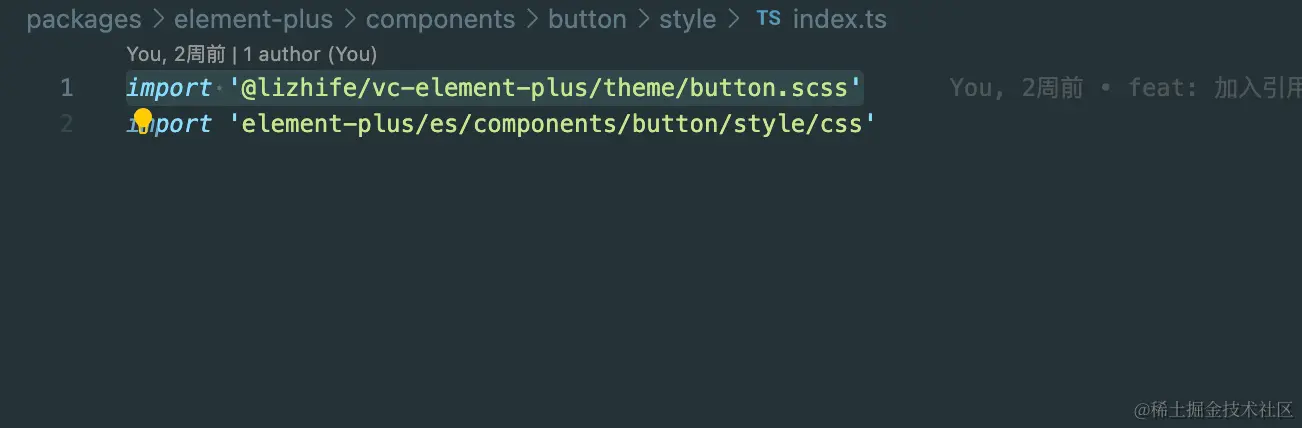The image size is (1302, 428).
Task: Expand chevron after element-plus breadcrumb
Action: click(x=349, y=19)
